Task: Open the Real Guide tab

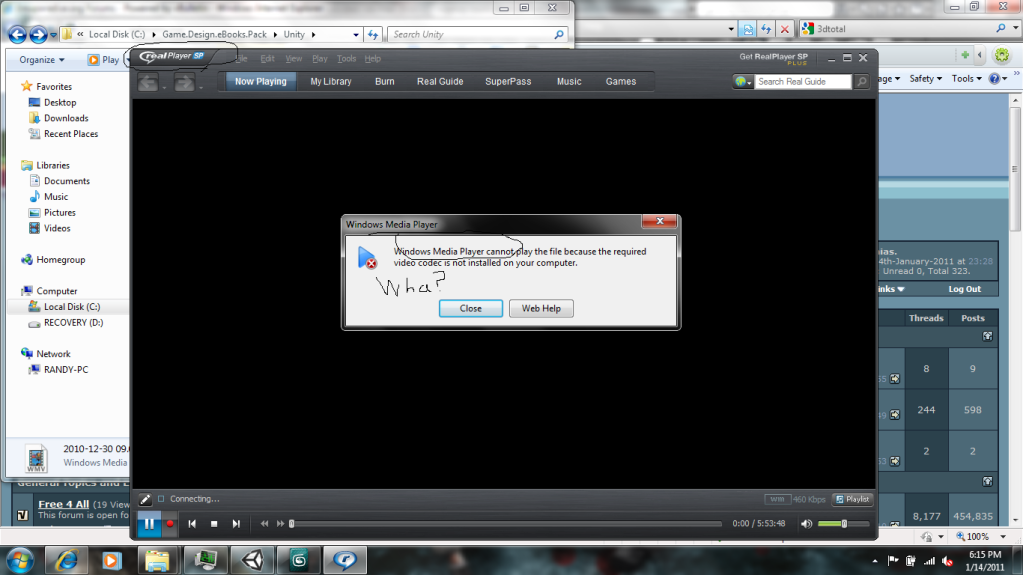Action: [440, 82]
